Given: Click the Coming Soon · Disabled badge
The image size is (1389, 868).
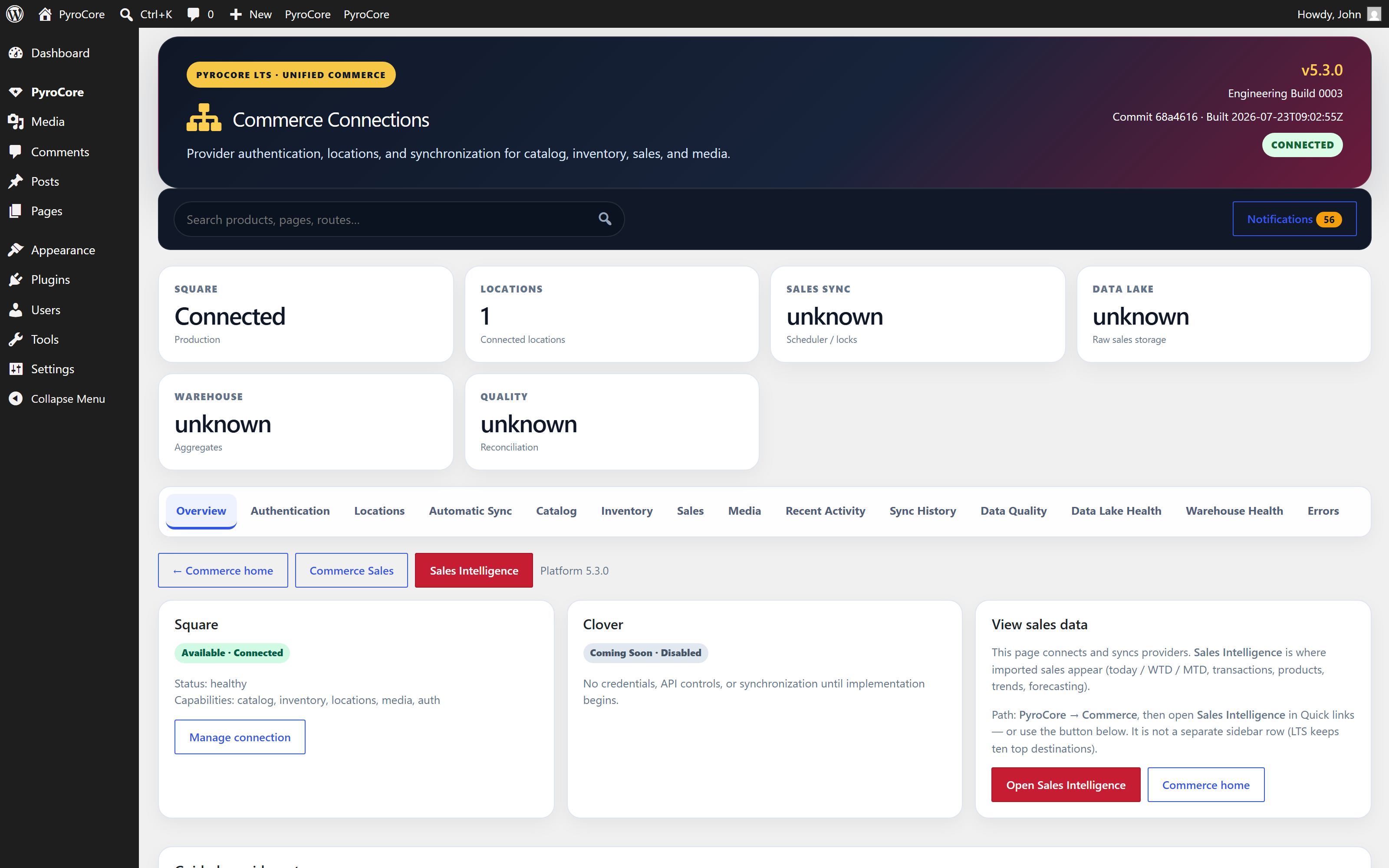Looking at the screenshot, I should (646, 653).
